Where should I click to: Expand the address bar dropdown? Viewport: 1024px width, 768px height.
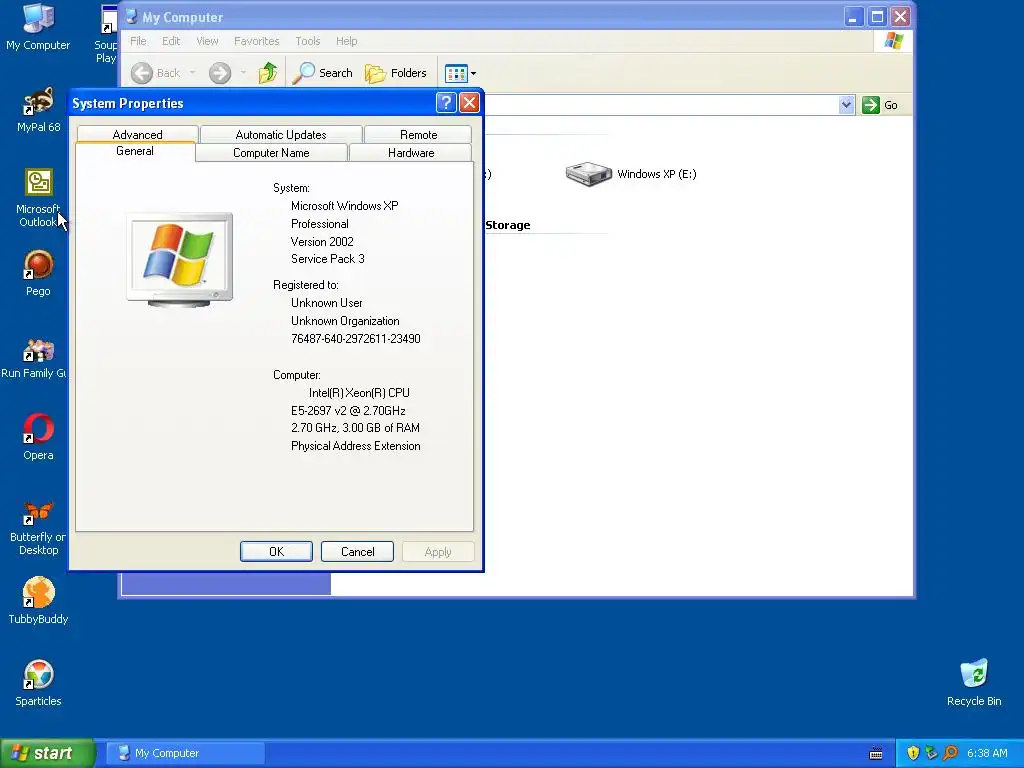click(846, 104)
